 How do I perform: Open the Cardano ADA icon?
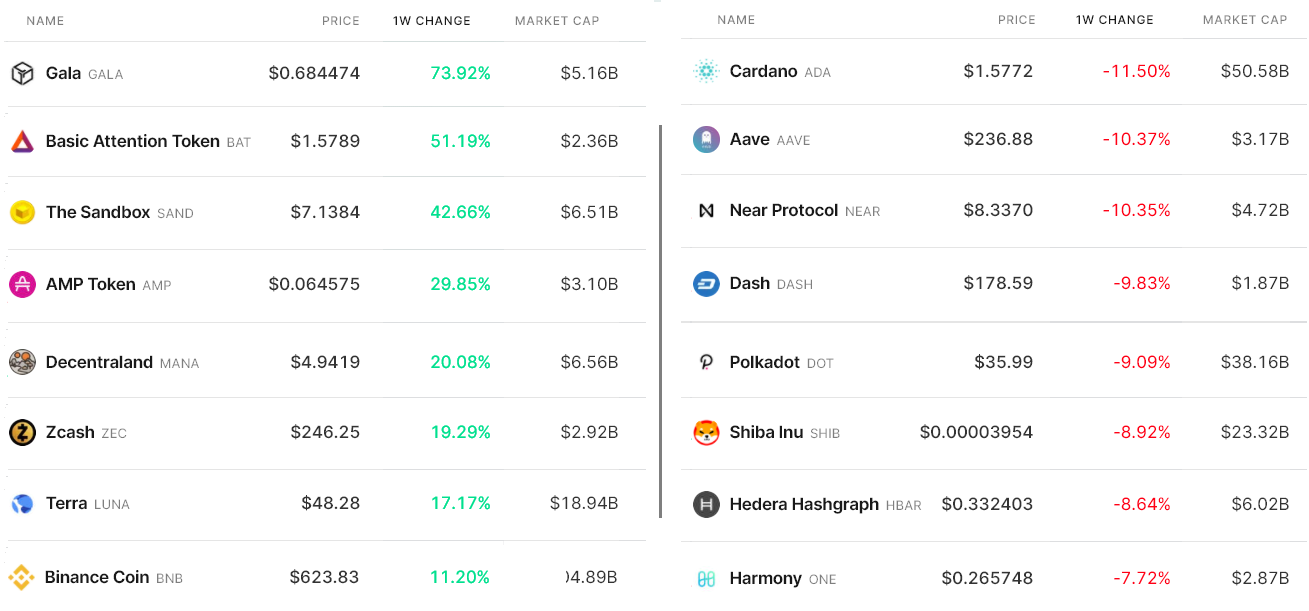(x=706, y=71)
